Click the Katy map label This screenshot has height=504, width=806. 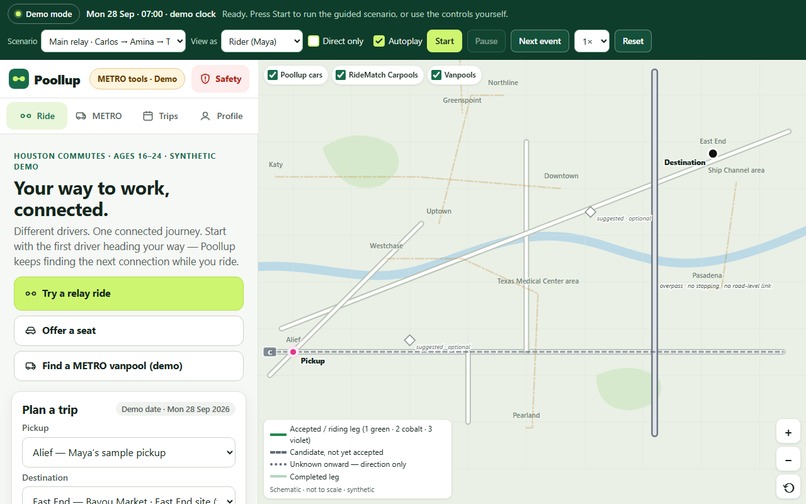276,165
